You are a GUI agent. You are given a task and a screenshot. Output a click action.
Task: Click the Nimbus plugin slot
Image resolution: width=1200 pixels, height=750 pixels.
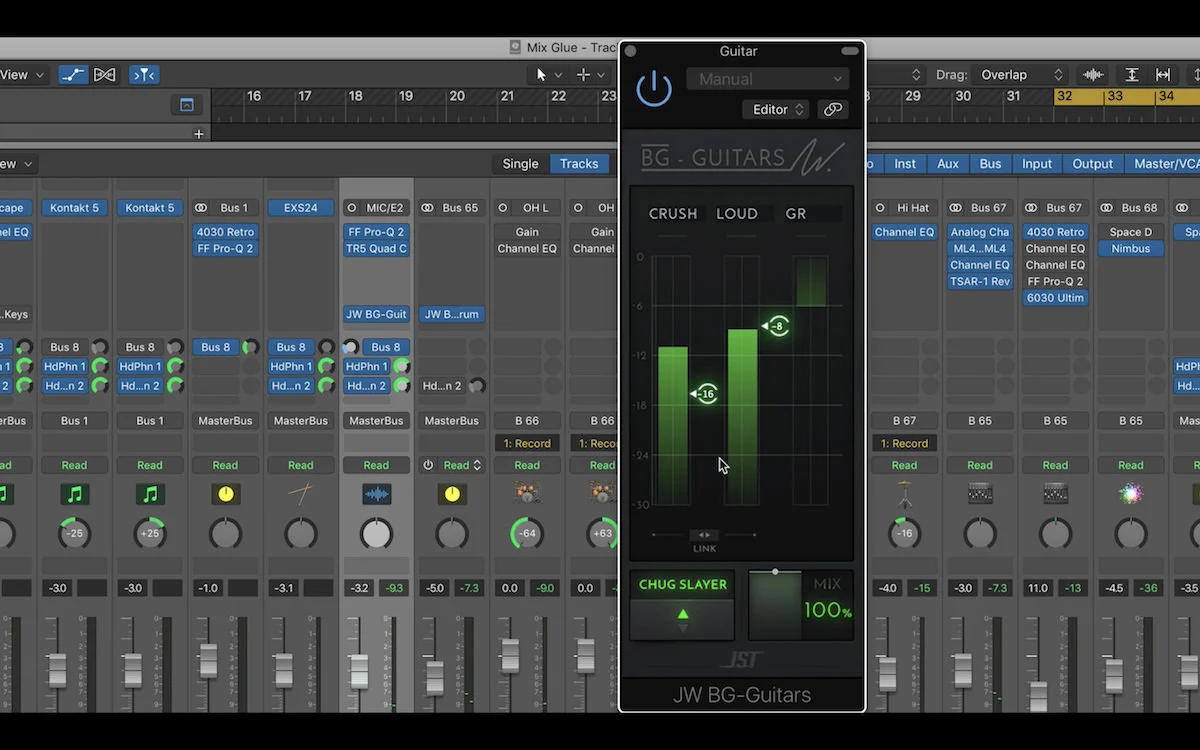pos(1131,249)
